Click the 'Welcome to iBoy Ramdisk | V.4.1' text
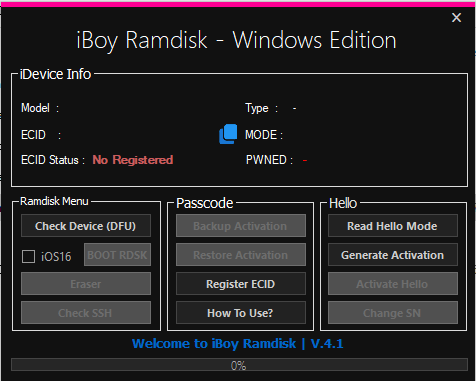 237,343
